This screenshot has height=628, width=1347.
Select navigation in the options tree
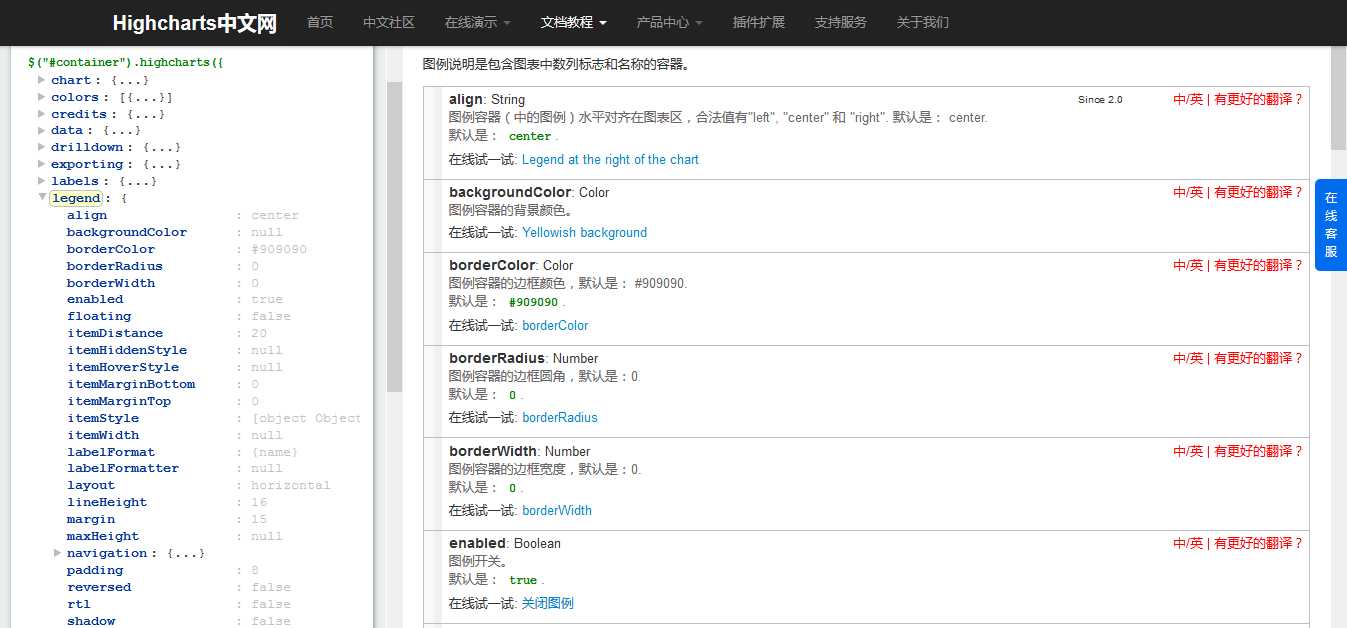coord(107,553)
